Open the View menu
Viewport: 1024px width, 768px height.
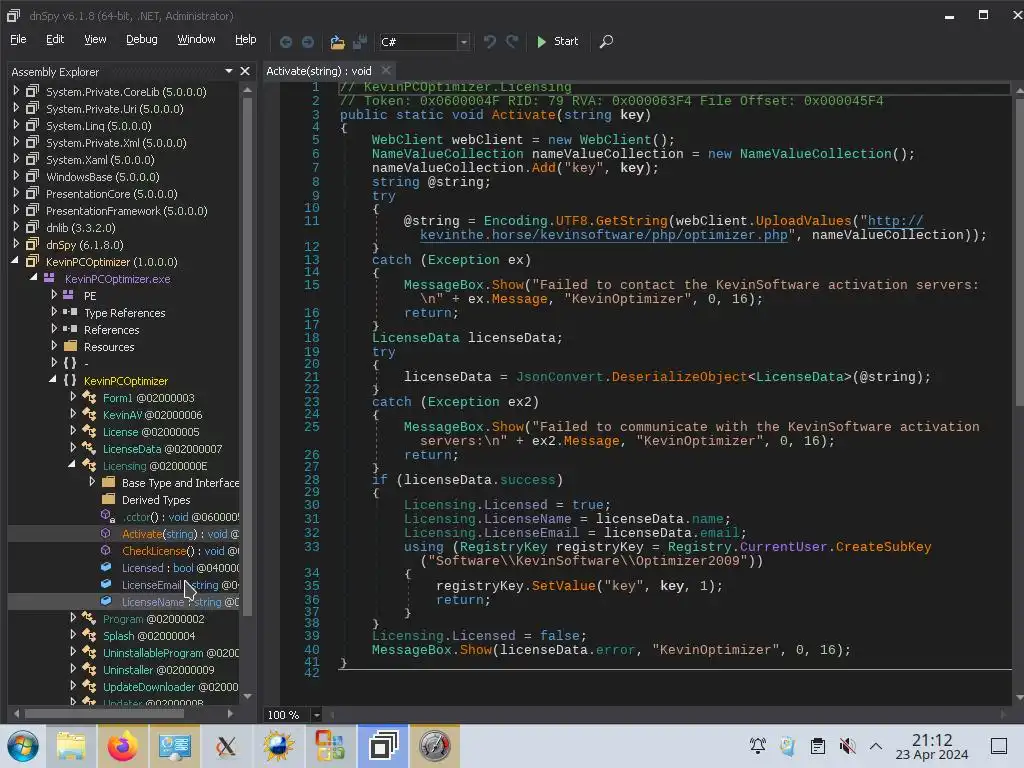[x=95, y=39]
